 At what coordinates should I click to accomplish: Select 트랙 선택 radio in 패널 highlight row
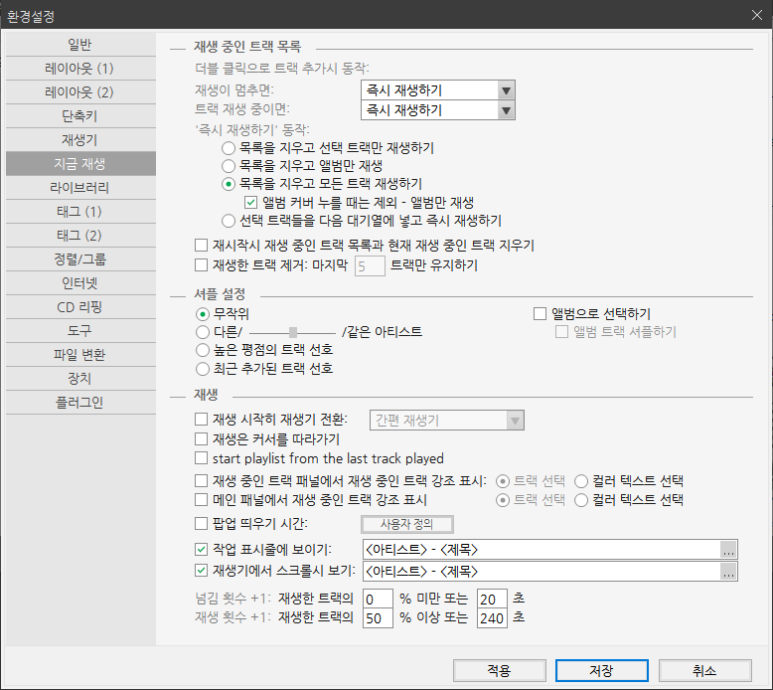point(502,481)
